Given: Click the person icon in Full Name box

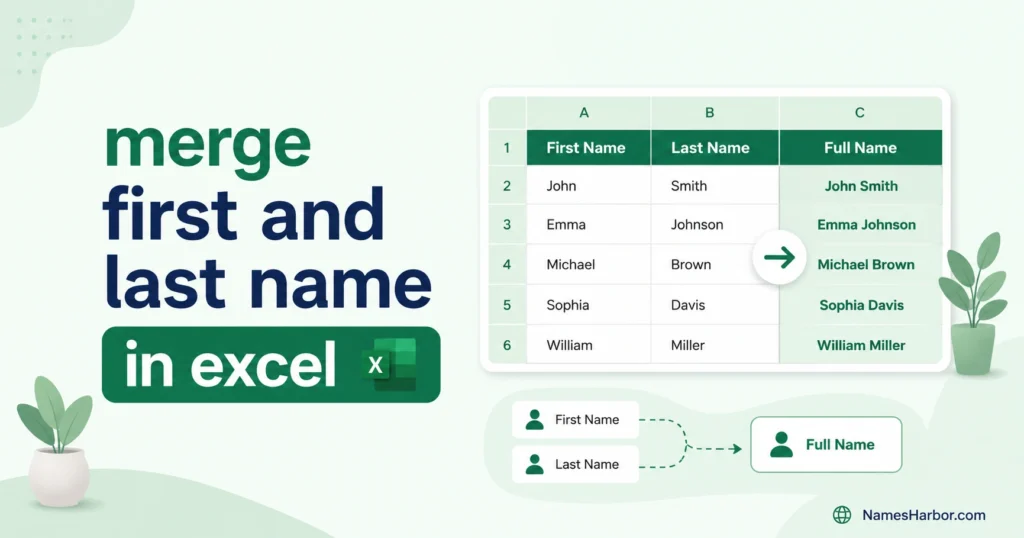Looking at the screenshot, I should coord(781,445).
